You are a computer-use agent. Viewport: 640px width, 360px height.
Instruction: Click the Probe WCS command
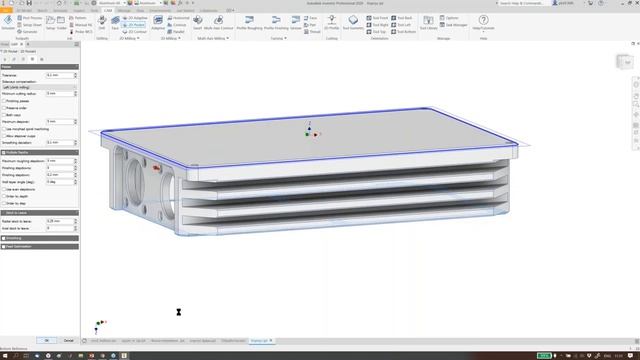click(x=80, y=31)
